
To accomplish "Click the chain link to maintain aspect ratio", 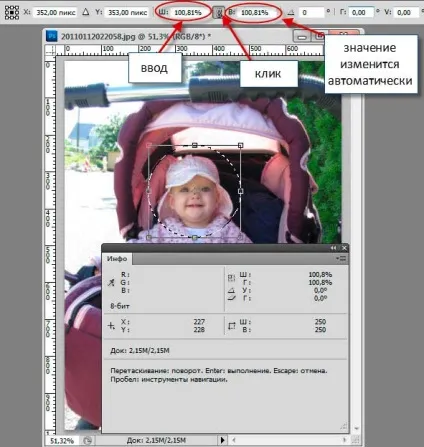I will click(x=218, y=13).
